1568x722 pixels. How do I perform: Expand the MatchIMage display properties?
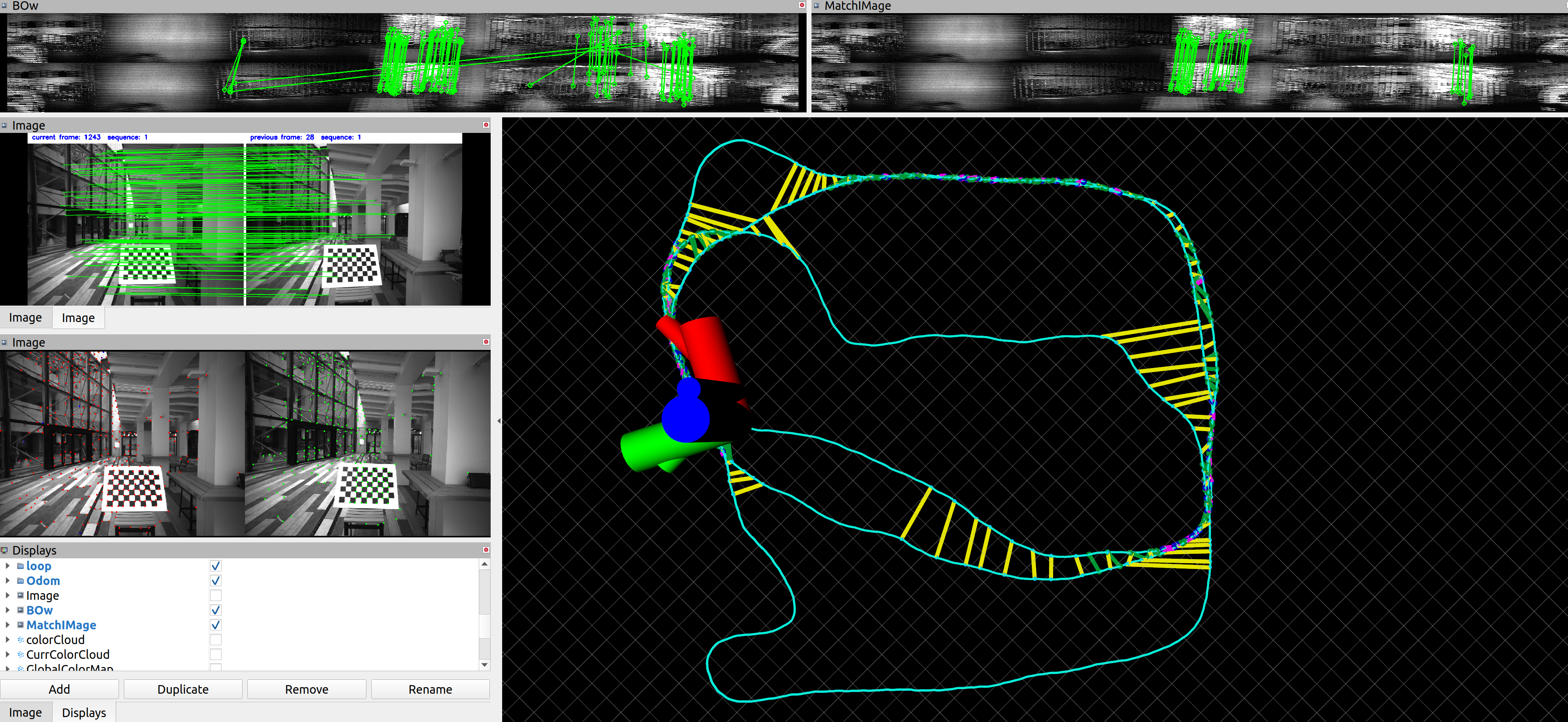7,625
